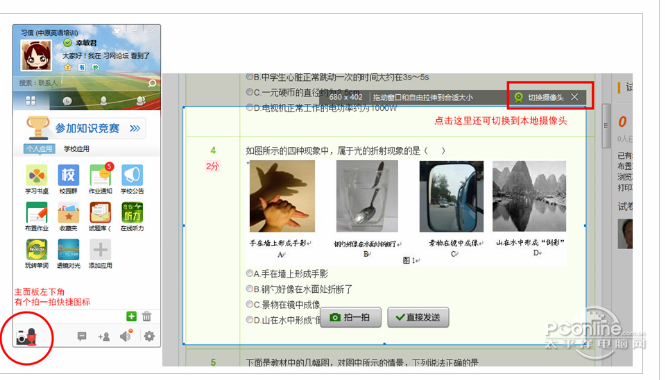Screen dimensions: 665x380
Task: Open the 玩转单词 app icon
Action: (36, 250)
